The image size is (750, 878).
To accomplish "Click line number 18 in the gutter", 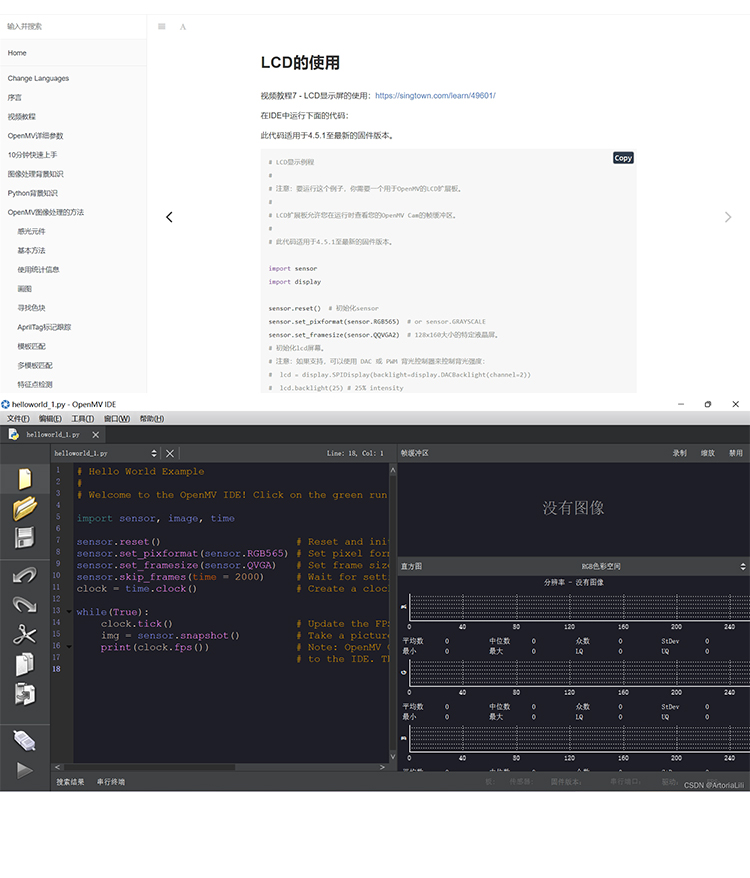I will 57,669.
